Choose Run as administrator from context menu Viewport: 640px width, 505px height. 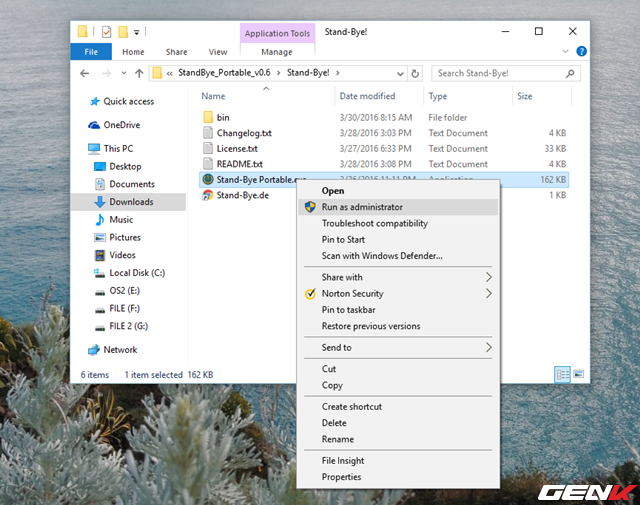(362, 207)
